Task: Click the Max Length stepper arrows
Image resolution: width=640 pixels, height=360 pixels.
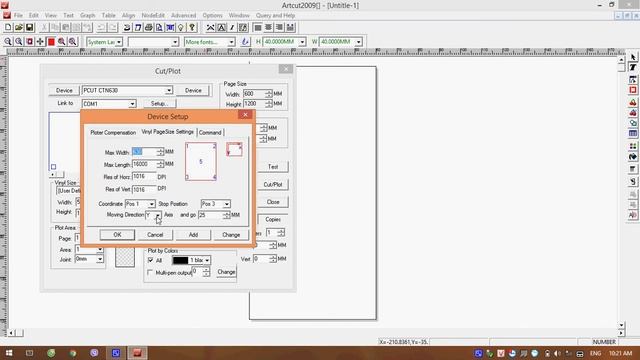Action: coord(160,164)
